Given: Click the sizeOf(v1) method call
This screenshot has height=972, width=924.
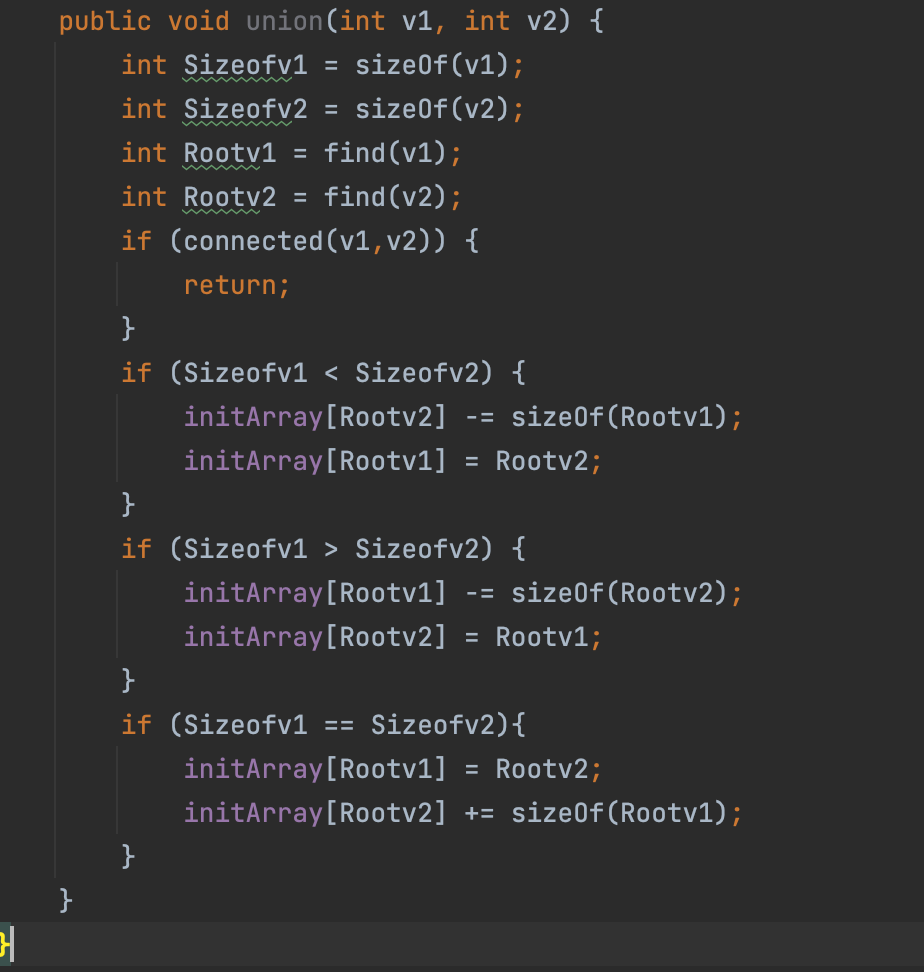Looking at the screenshot, I should tap(417, 65).
